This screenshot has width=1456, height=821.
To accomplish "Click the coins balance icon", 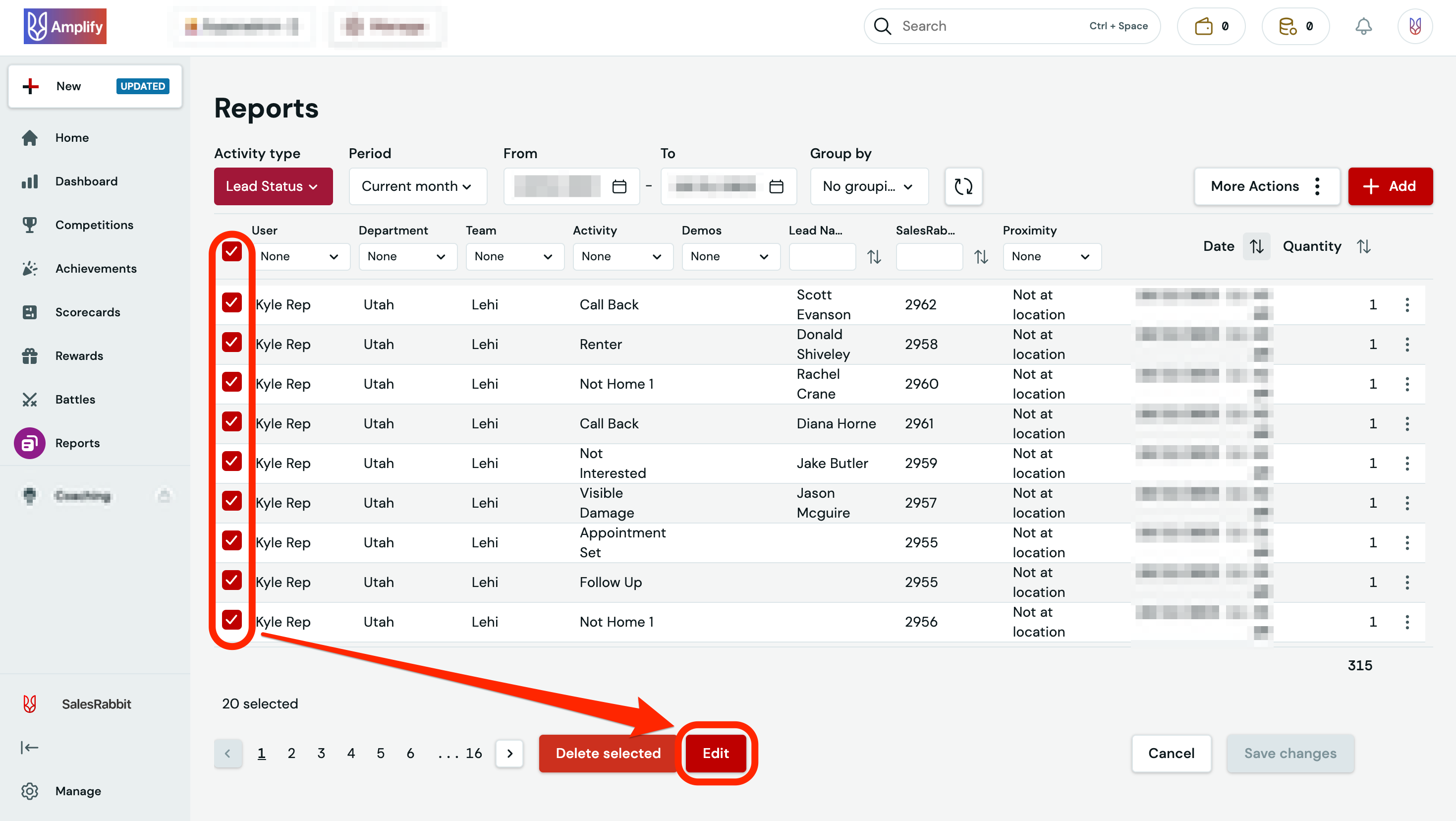I will coord(1287,26).
